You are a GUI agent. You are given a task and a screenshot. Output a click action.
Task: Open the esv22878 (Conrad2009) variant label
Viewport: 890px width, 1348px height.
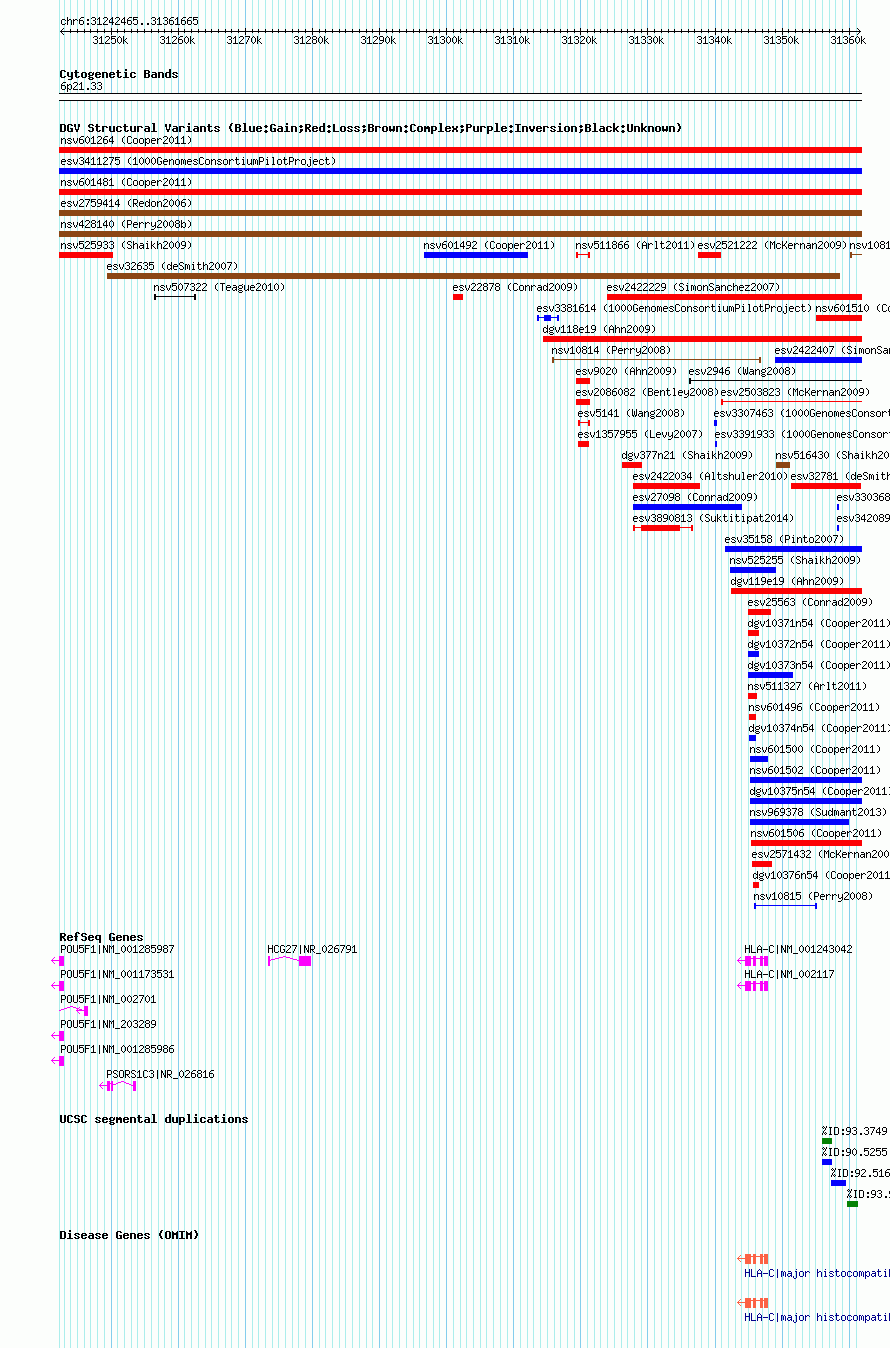[x=515, y=287]
